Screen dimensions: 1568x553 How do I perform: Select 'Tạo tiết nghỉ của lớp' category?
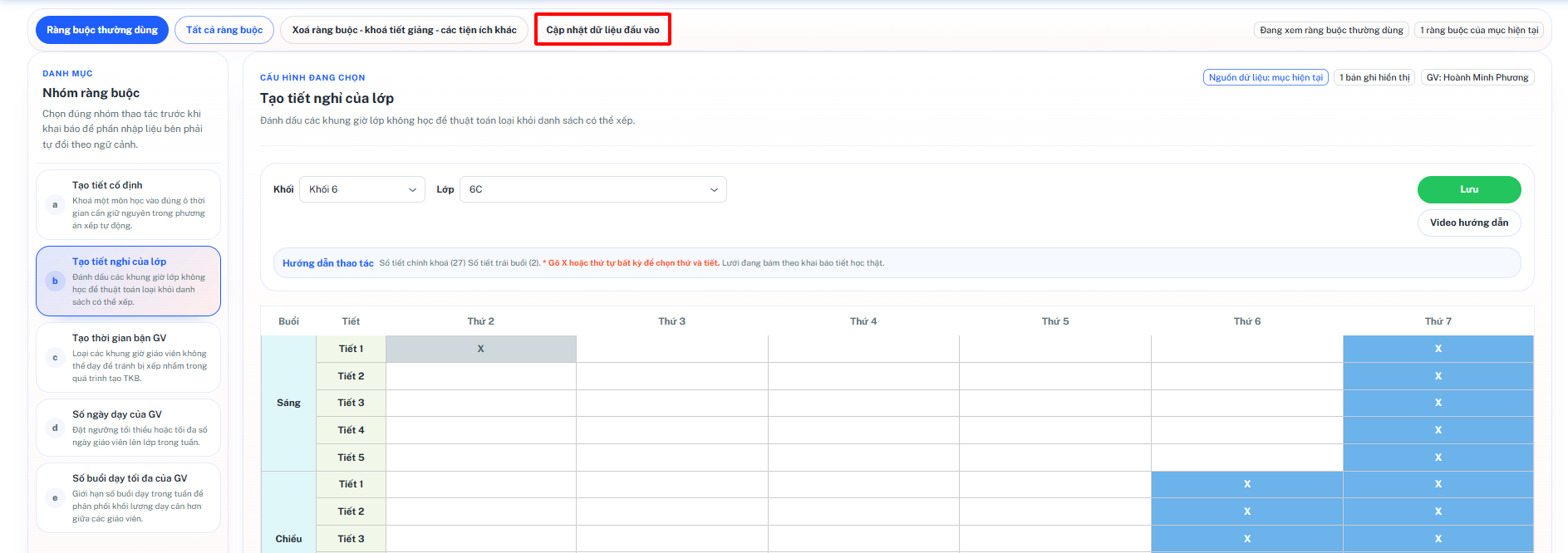(x=128, y=281)
